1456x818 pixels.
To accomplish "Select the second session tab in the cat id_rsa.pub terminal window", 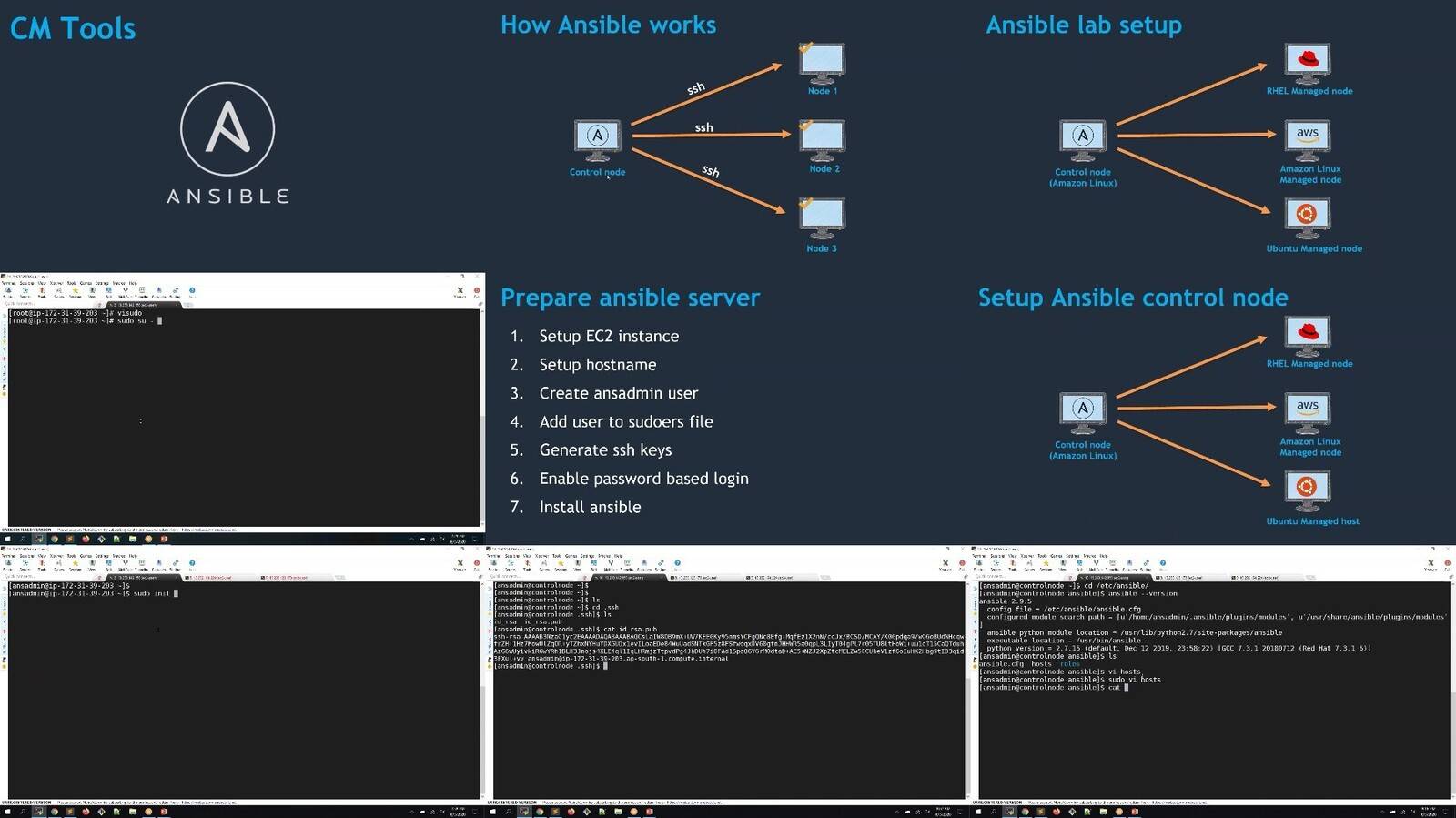I will (705, 578).
